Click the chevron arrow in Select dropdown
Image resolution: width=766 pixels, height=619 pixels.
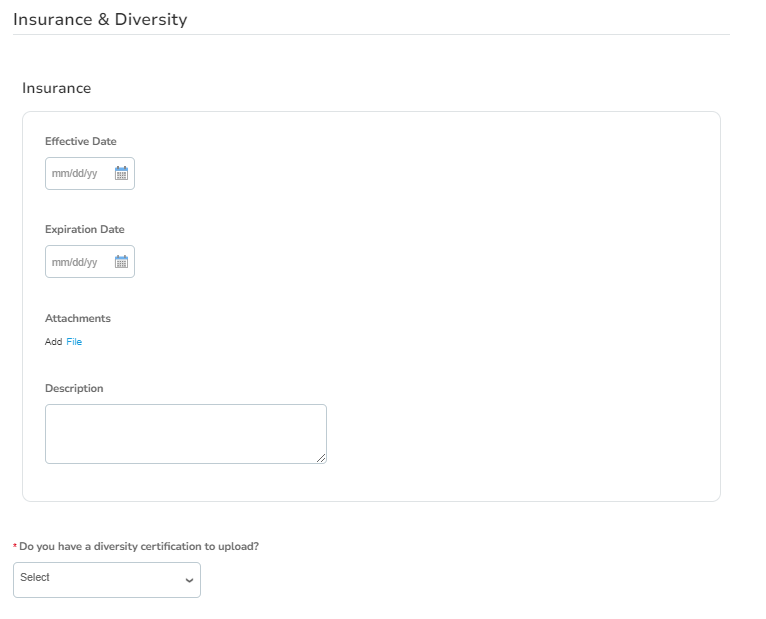pyautogui.click(x=189, y=580)
